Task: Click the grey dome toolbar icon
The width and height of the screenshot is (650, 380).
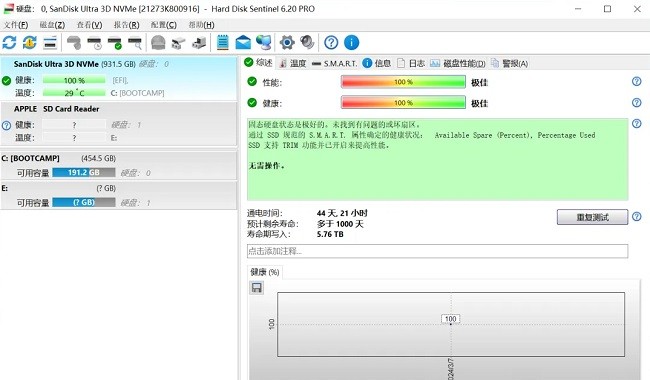Action: click(158, 42)
